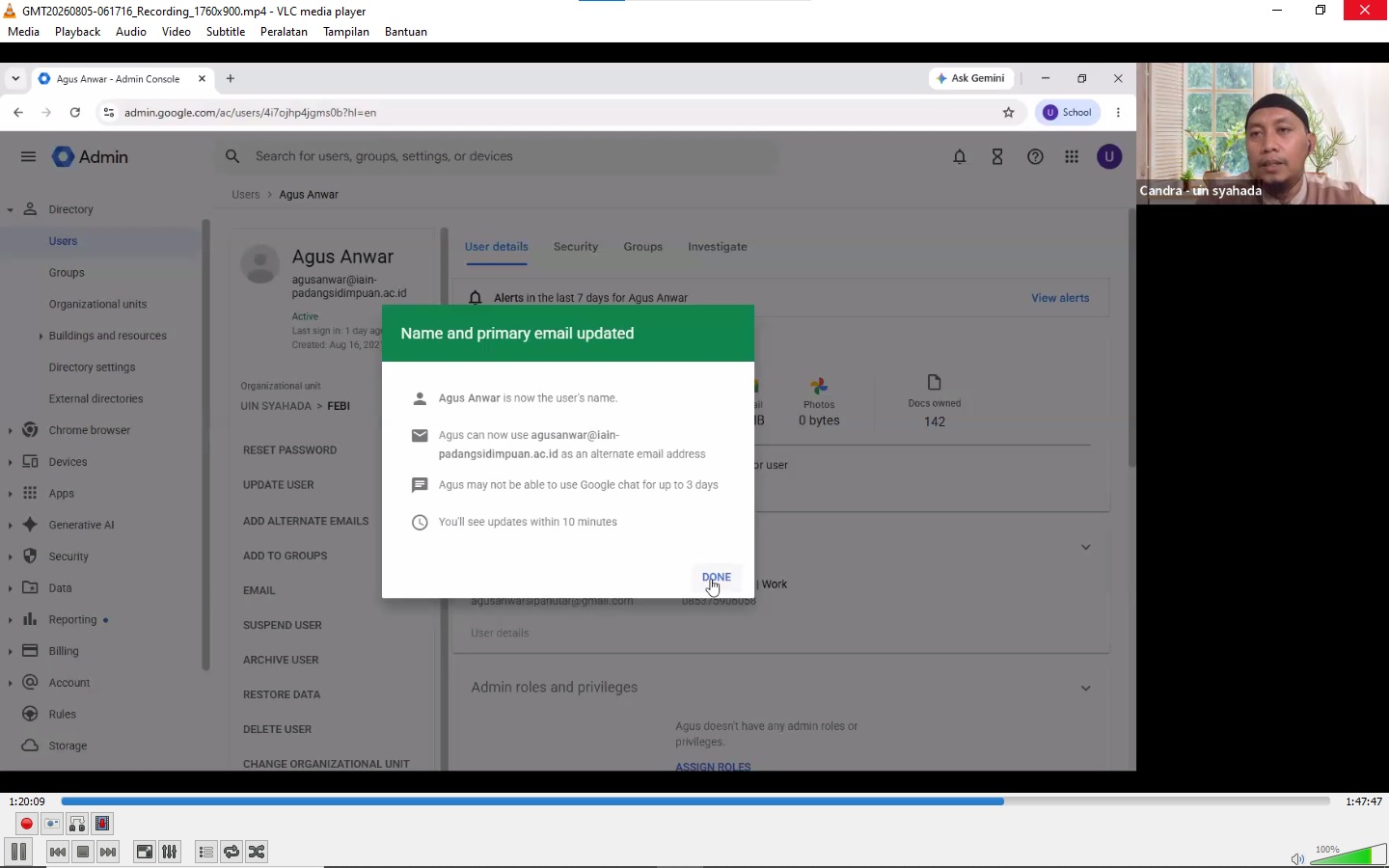Set an A-B loop point
Screen dimensions: 1389x868
click(77, 824)
